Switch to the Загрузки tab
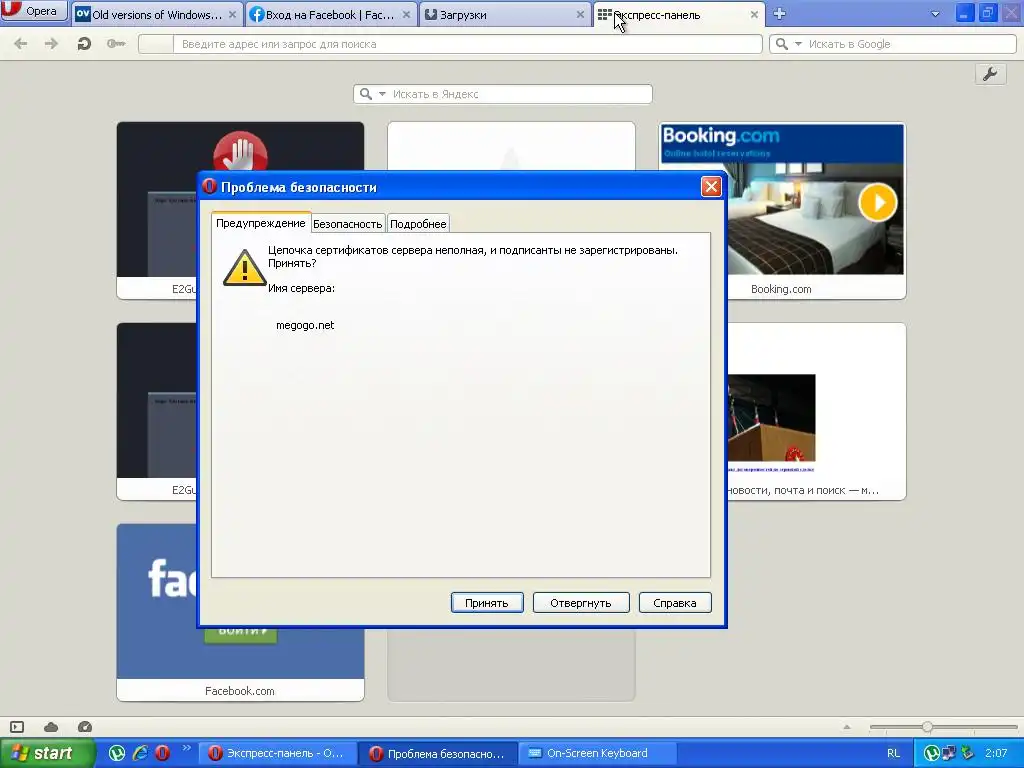This screenshot has height=768, width=1024. [x=505, y=14]
